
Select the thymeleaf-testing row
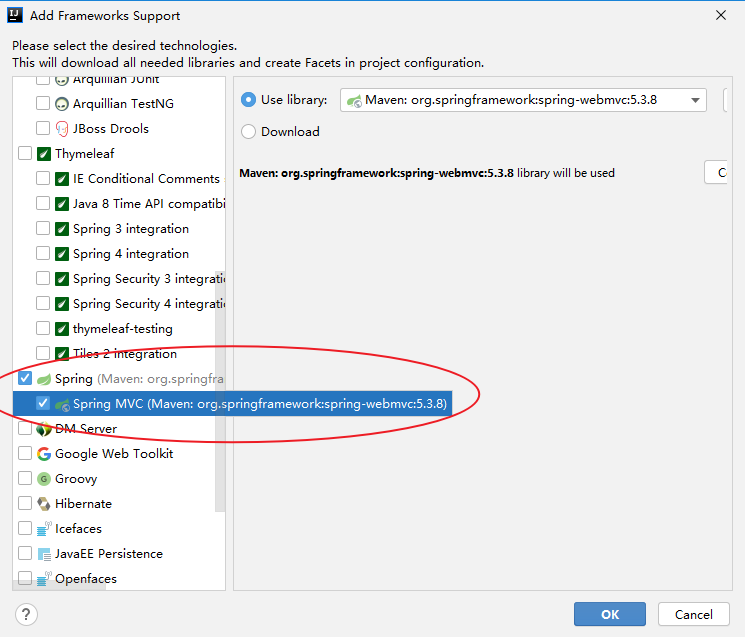[x=119, y=329]
